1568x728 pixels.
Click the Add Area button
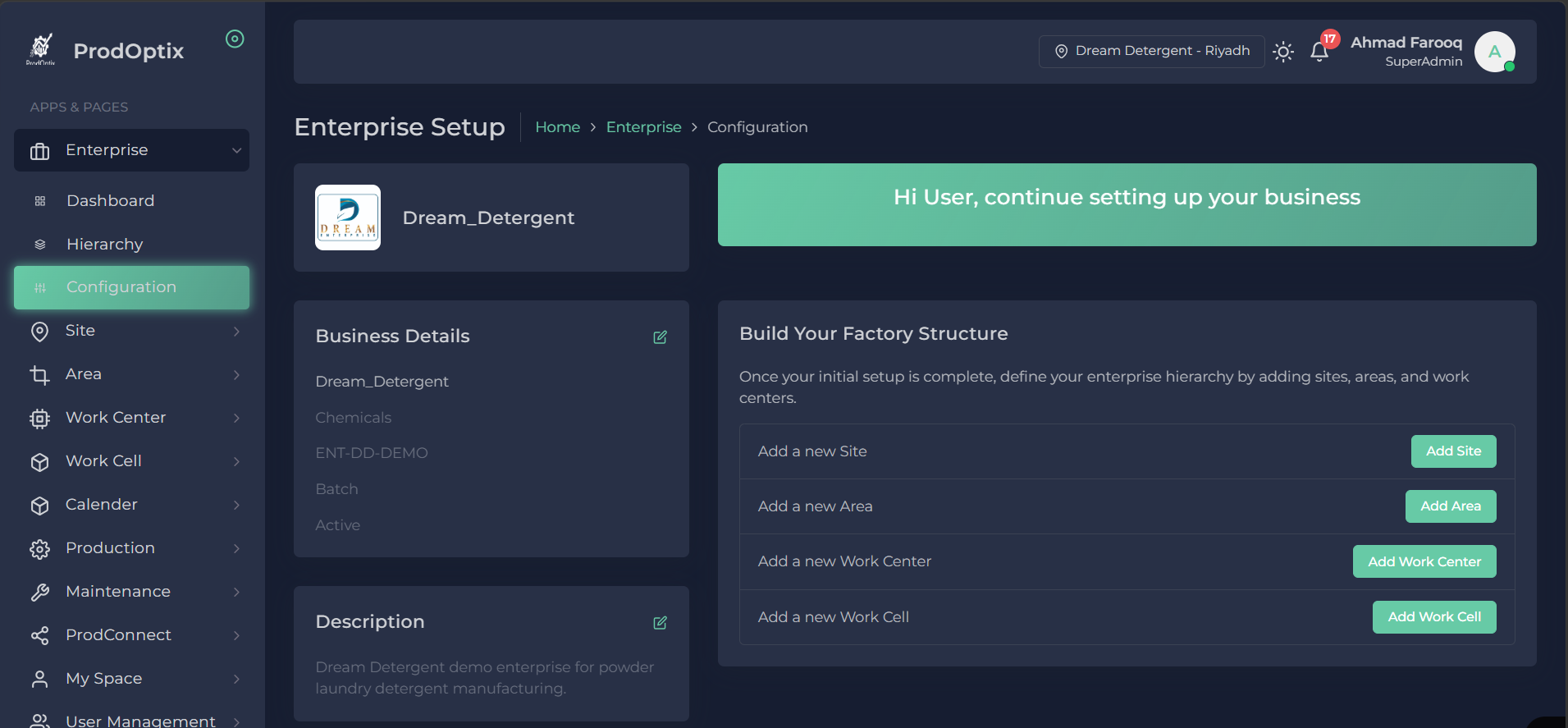point(1451,506)
